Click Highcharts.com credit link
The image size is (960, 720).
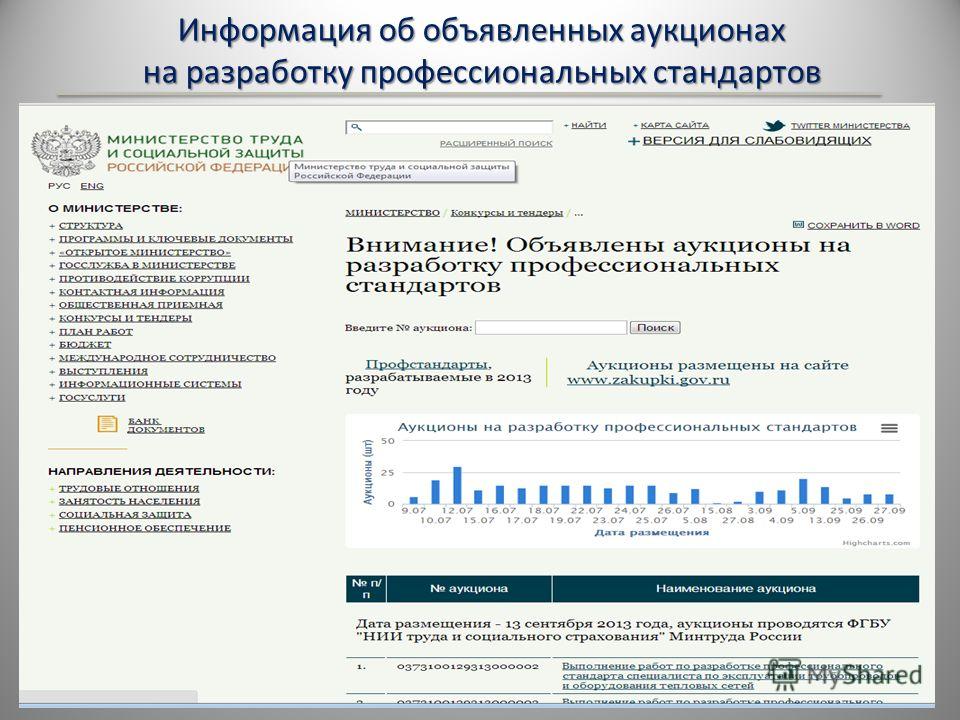coord(876,542)
